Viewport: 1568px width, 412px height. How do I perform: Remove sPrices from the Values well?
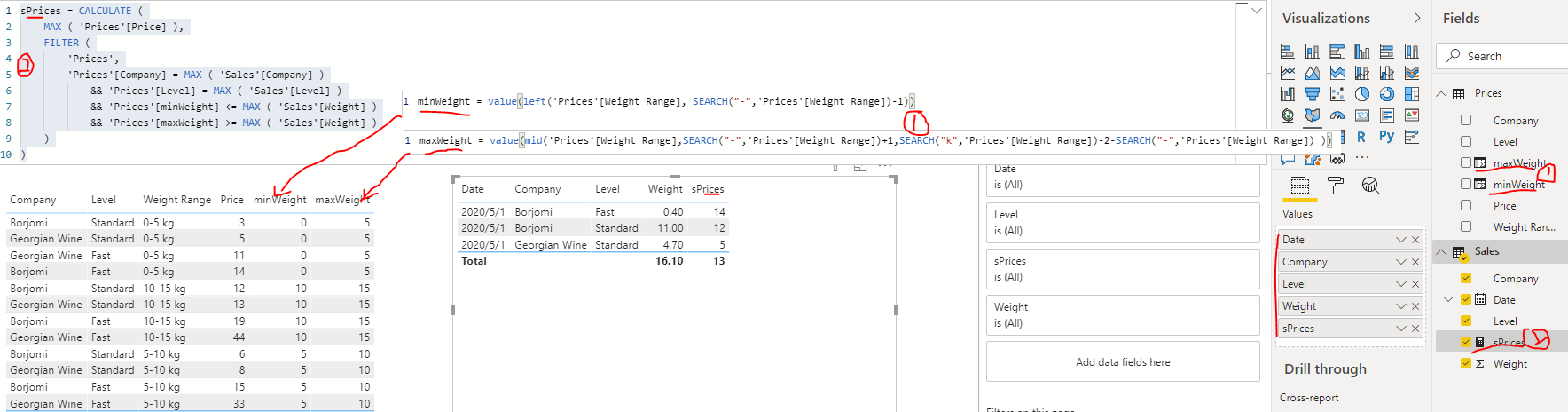click(x=1415, y=329)
